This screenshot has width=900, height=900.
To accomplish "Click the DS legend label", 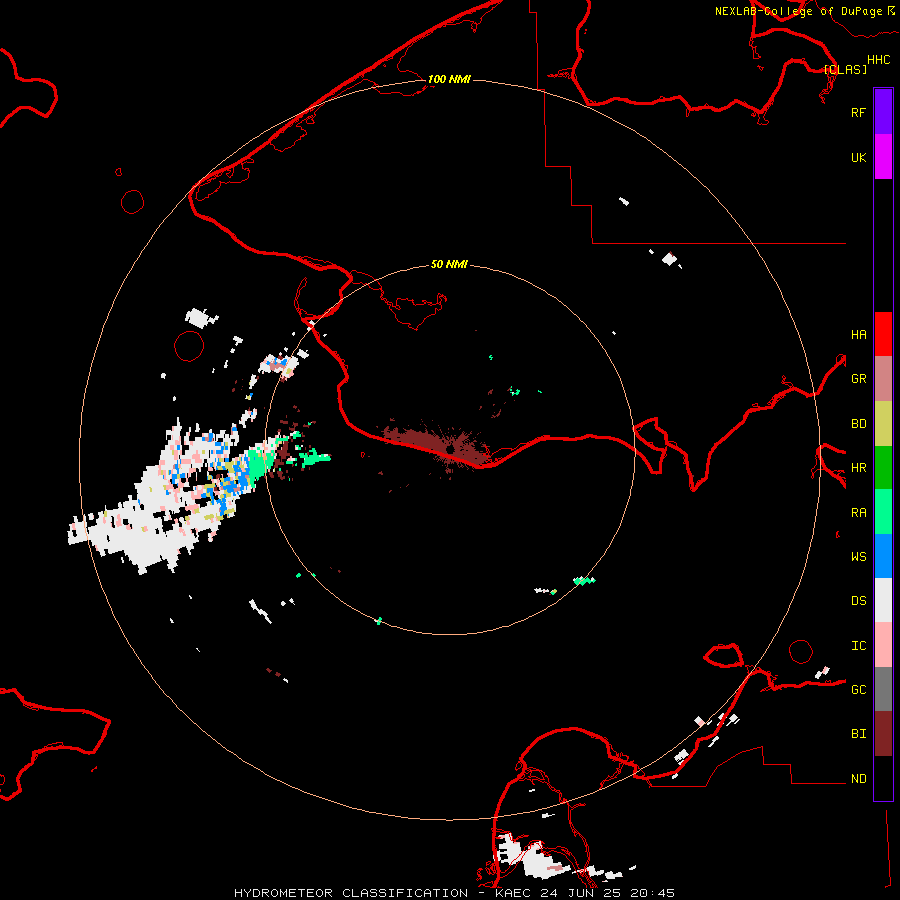I will 858,601.
